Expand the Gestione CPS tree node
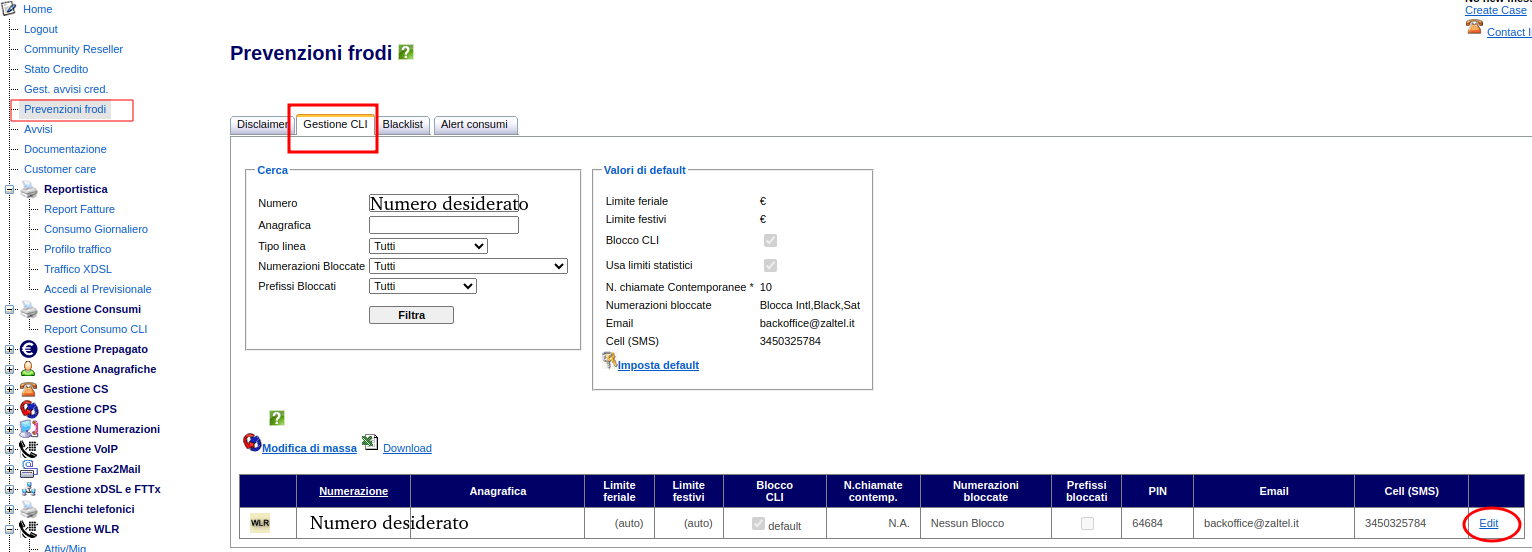The height and width of the screenshot is (552, 1532). click(10, 409)
